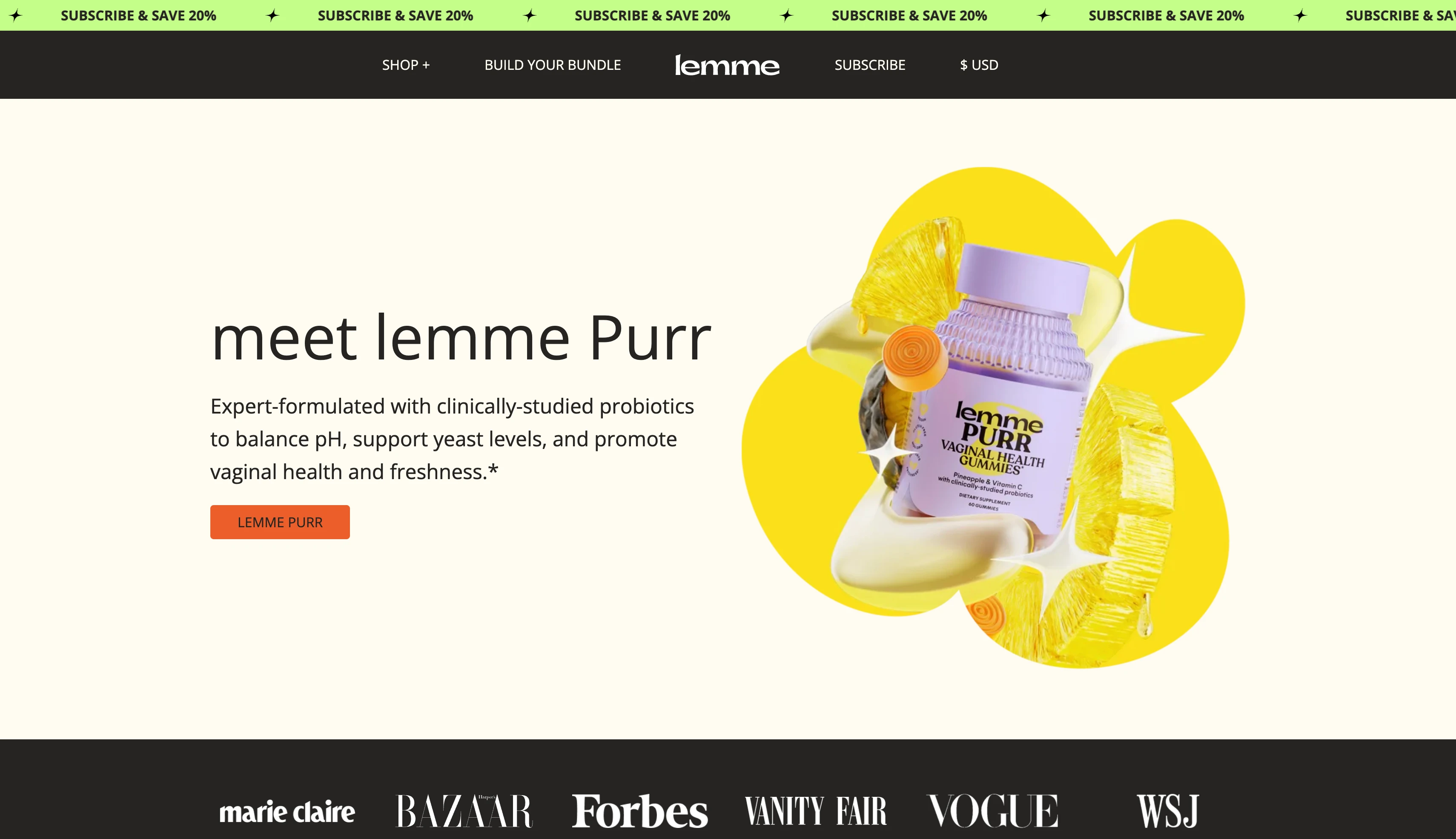Open the $ USD currency selector
Screen dimensions: 1456x839
(x=979, y=65)
